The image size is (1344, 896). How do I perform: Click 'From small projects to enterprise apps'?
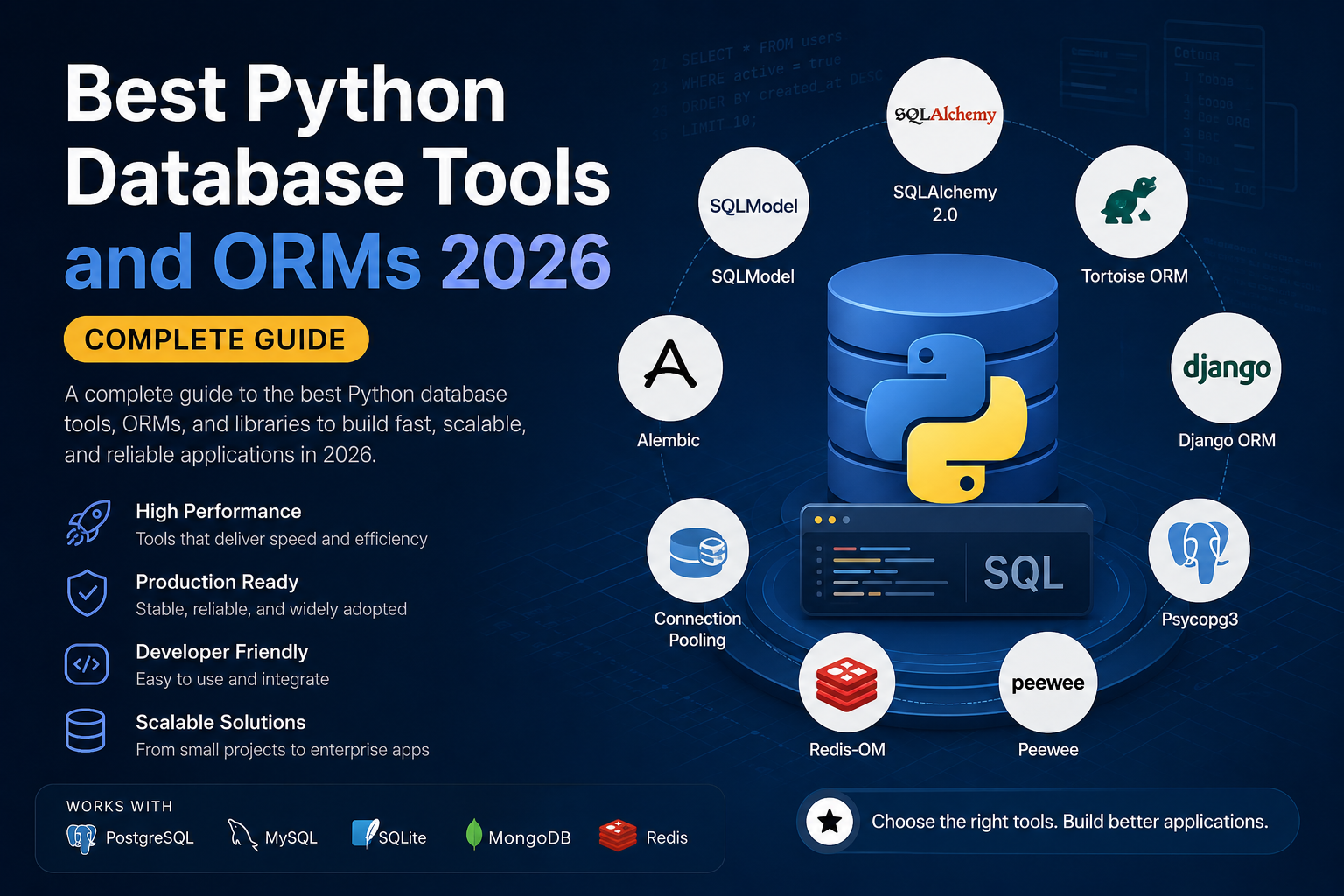(283, 750)
